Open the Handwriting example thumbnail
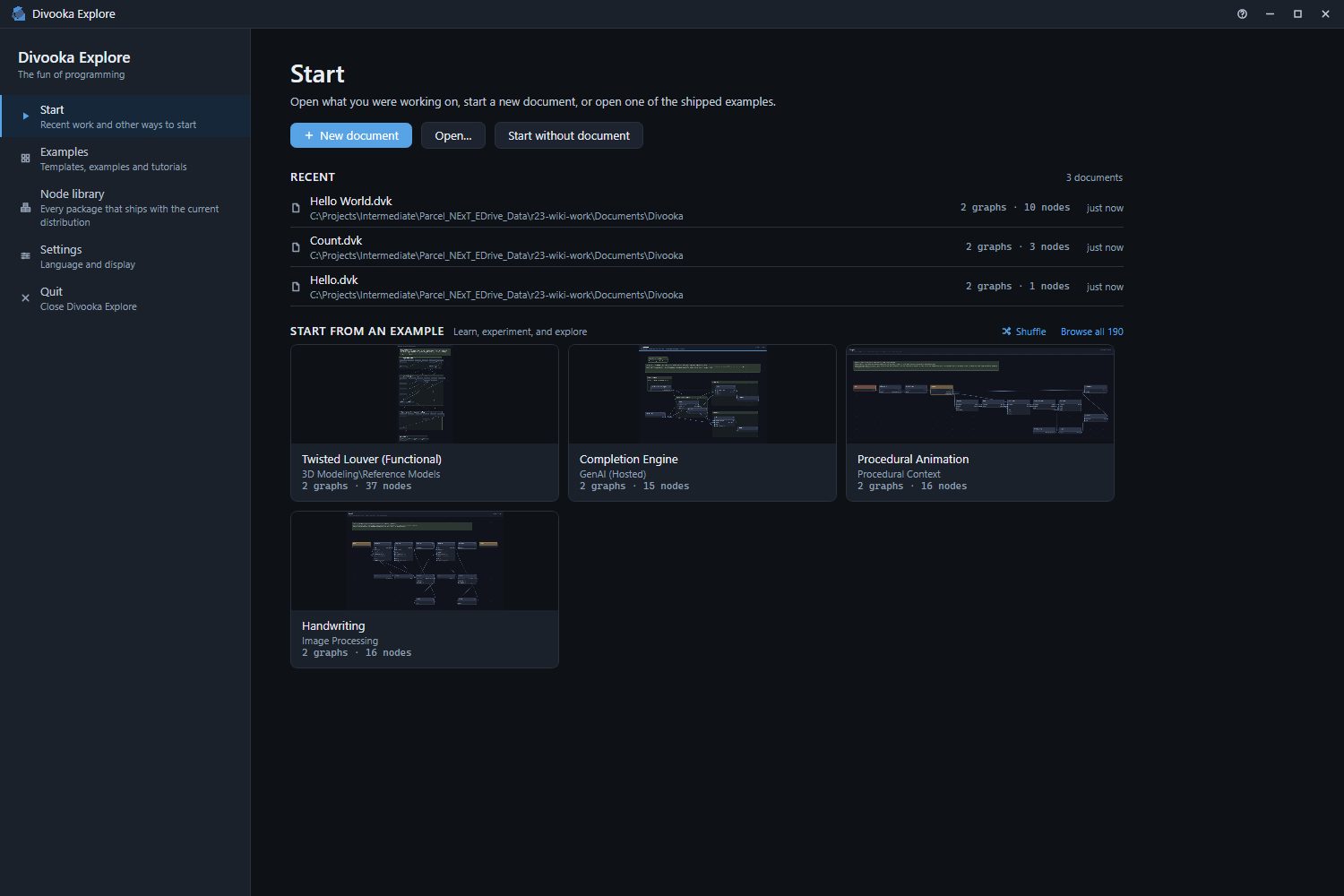The image size is (1344, 896). 425,561
